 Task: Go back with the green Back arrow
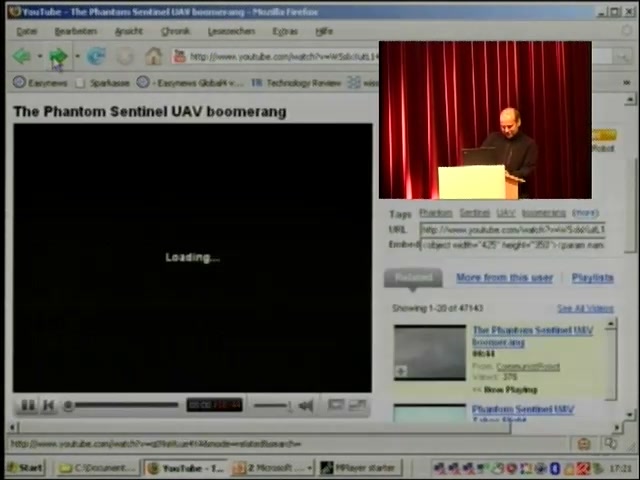click(x=22, y=56)
